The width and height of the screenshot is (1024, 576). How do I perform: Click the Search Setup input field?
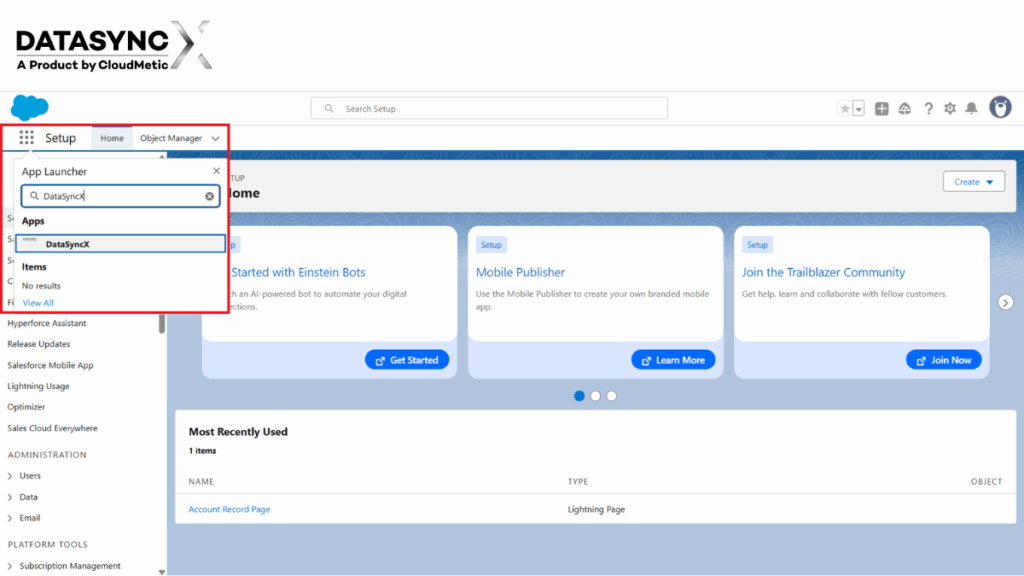pyautogui.click(x=490, y=108)
